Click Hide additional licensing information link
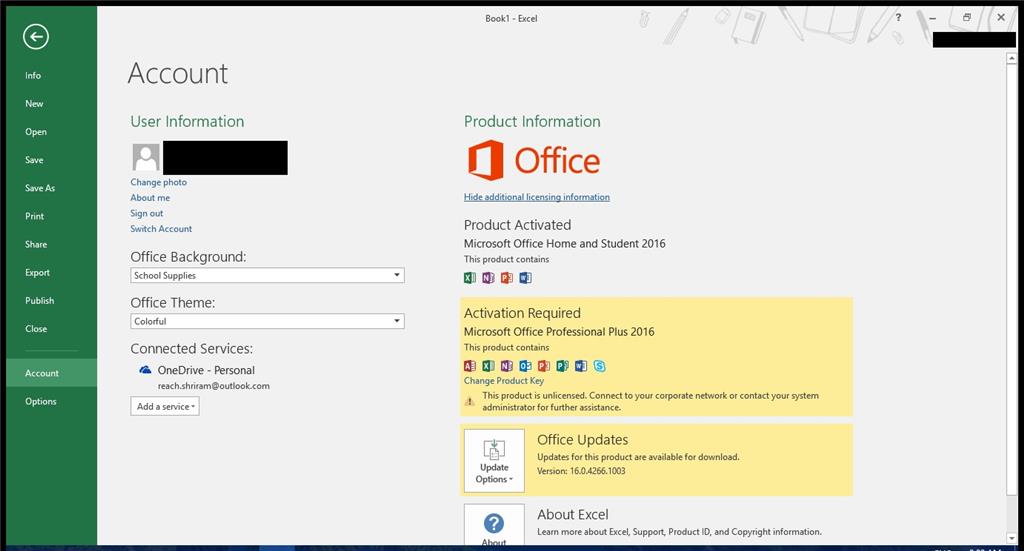The image size is (1024, 551). coord(537,197)
